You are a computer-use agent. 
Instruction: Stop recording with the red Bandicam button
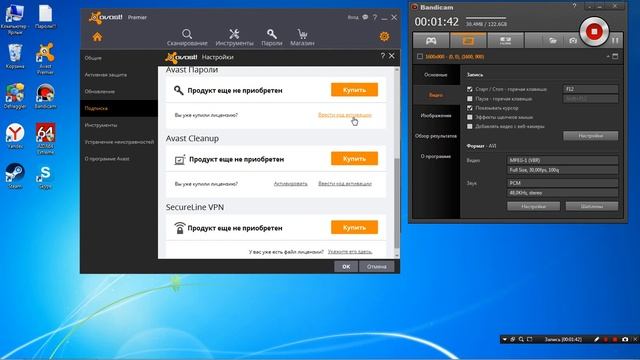click(594, 31)
